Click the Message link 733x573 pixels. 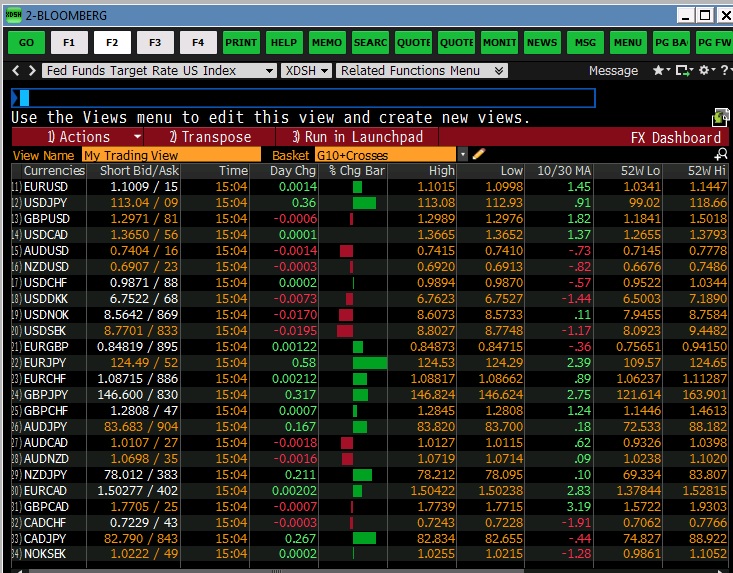[x=613, y=71]
